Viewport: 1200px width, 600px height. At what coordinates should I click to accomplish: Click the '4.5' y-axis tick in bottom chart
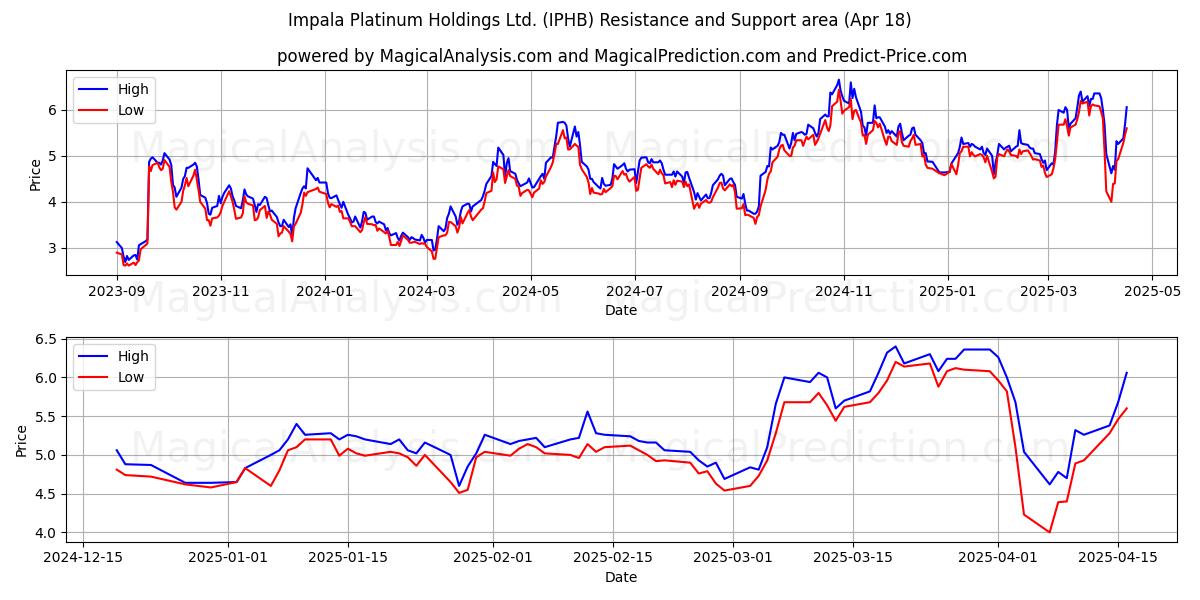coord(48,495)
